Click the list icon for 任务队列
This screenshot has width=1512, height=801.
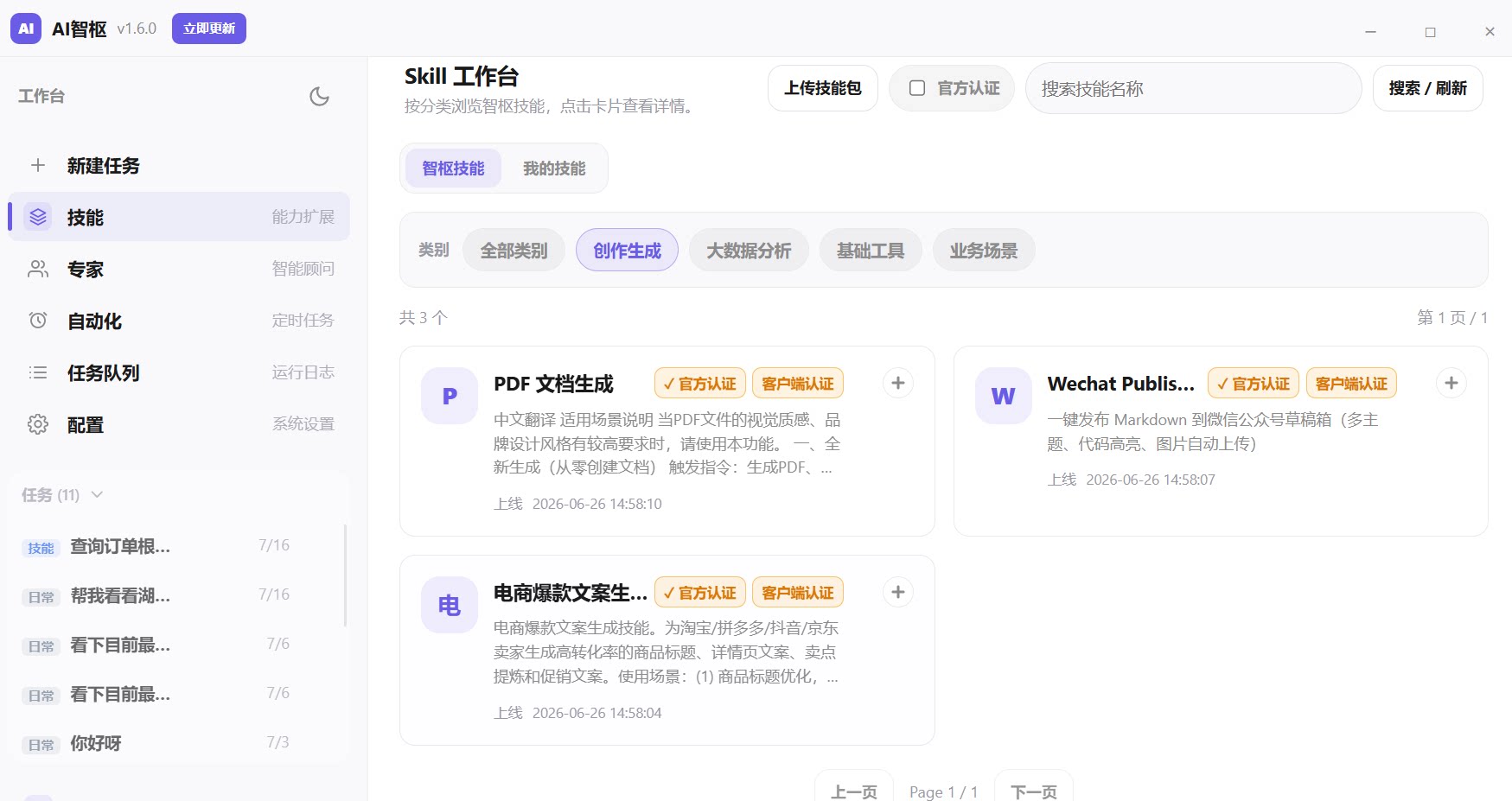38,372
